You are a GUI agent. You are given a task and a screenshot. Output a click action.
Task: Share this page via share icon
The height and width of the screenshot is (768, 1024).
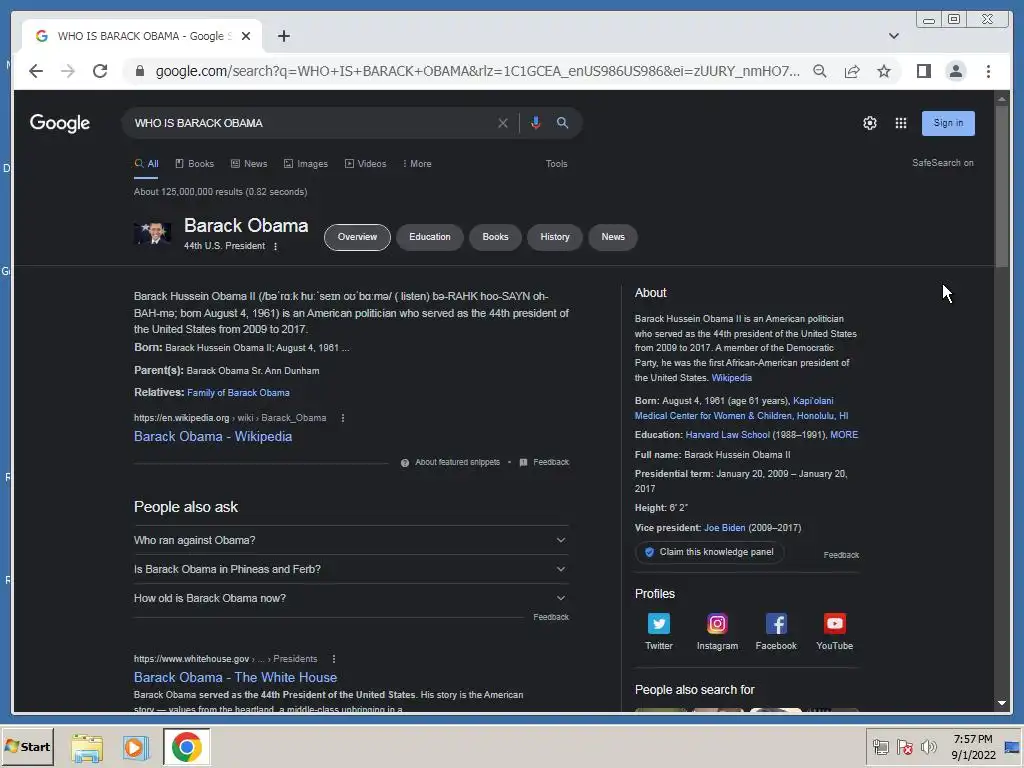tap(852, 71)
